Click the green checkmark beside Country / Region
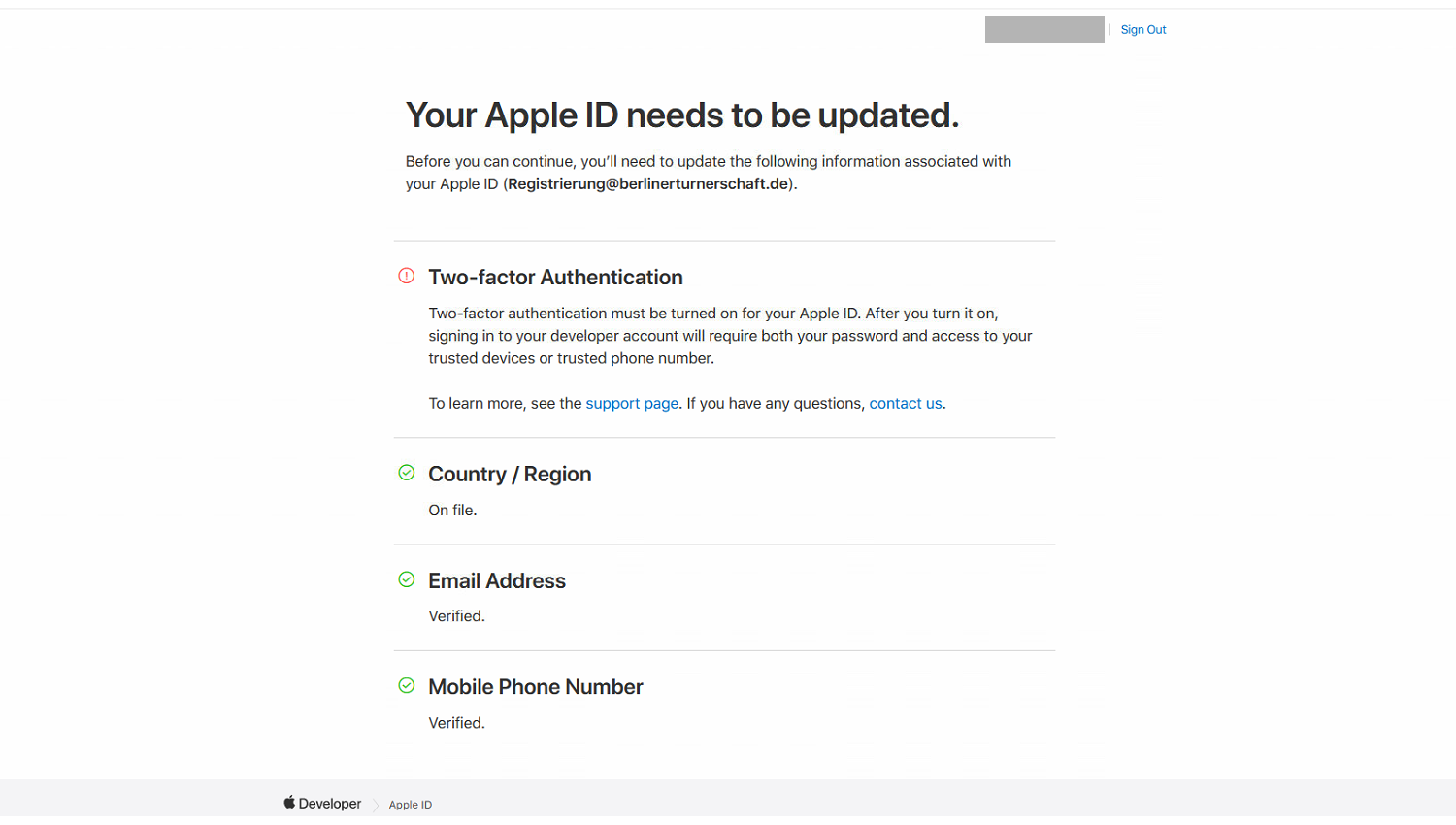This screenshot has height=825, width=1456. pyautogui.click(x=407, y=473)
